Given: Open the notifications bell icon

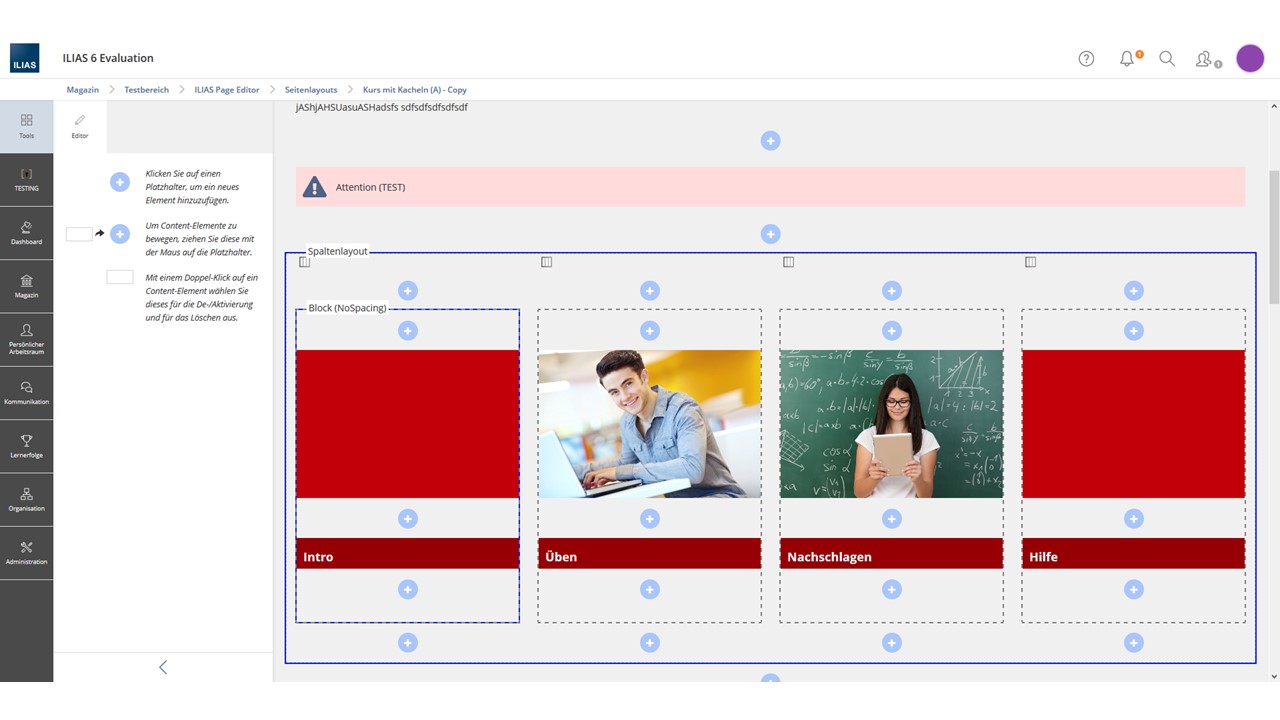Looking at the screenshot, I should click(1127, 59).
